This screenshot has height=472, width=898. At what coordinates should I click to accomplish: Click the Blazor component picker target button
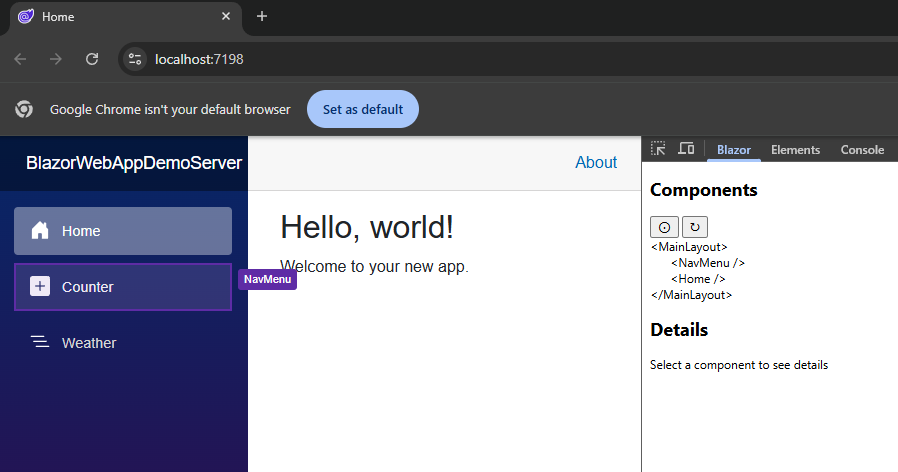pos(664,227)
